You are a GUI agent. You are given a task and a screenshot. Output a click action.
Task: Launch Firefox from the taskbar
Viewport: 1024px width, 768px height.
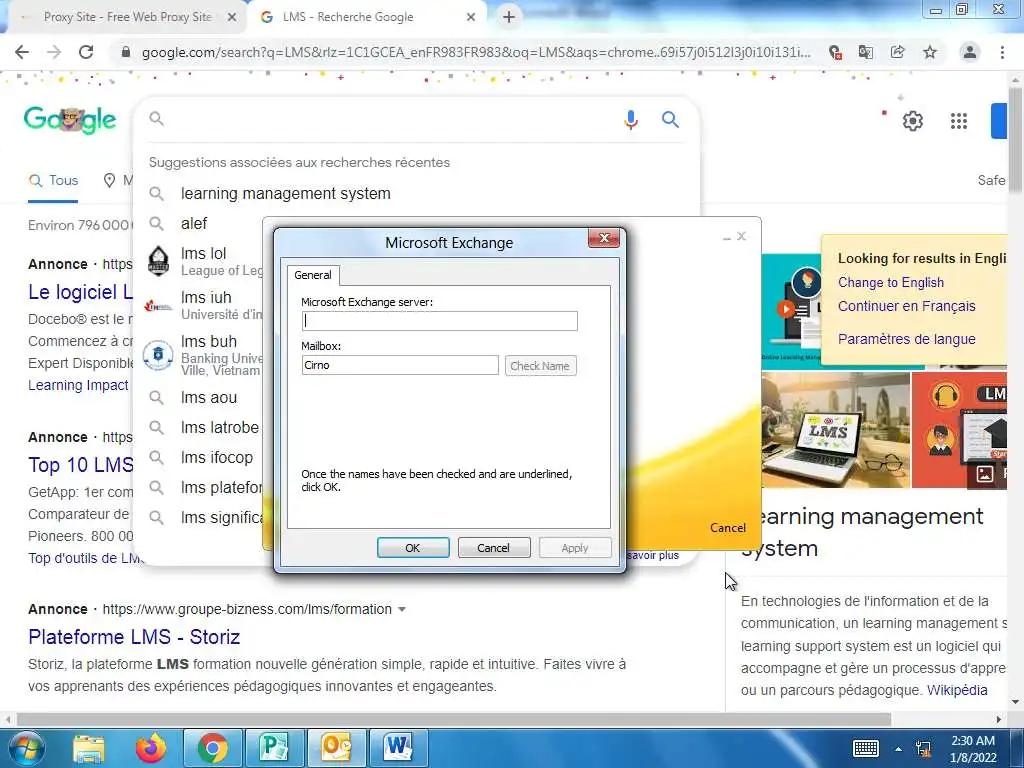tap(151, 748)
